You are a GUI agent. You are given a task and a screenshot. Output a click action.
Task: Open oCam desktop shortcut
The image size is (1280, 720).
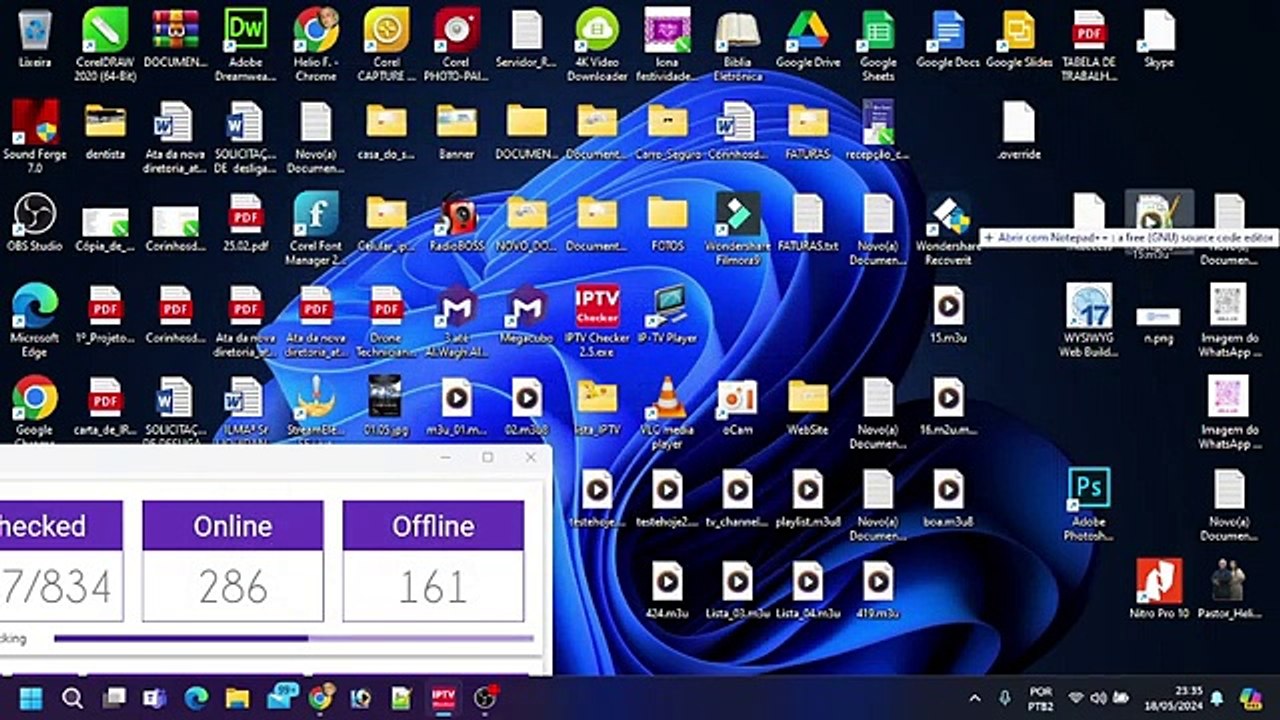pos(738,407)
